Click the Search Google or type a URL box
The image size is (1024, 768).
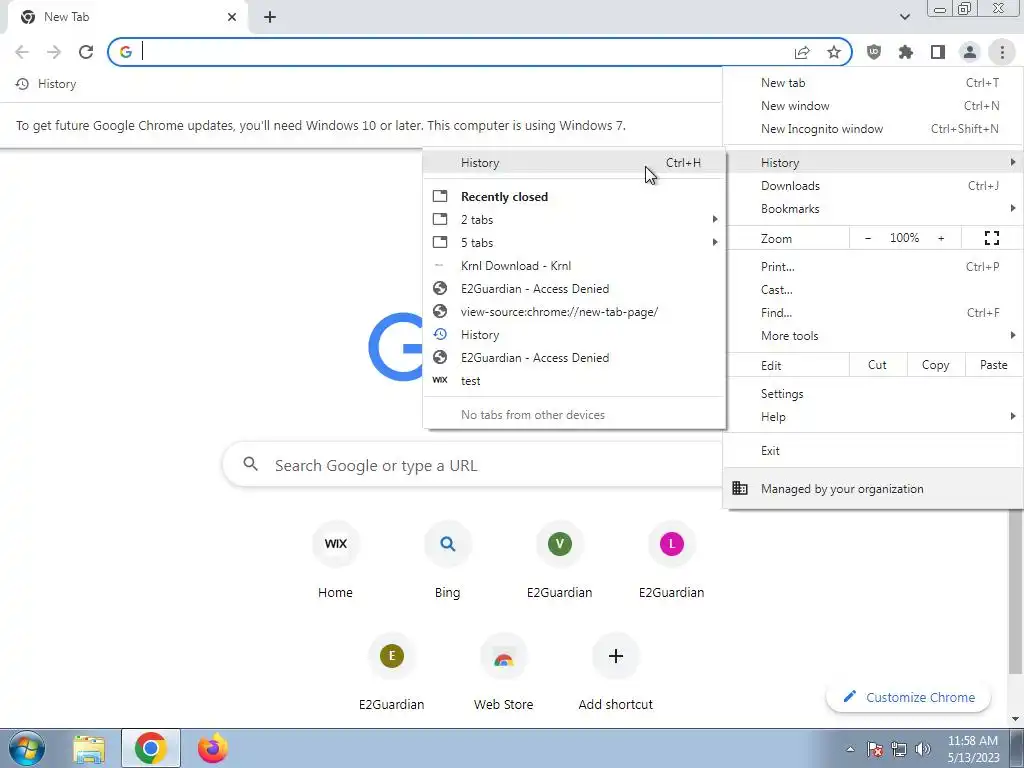[473, 465]
